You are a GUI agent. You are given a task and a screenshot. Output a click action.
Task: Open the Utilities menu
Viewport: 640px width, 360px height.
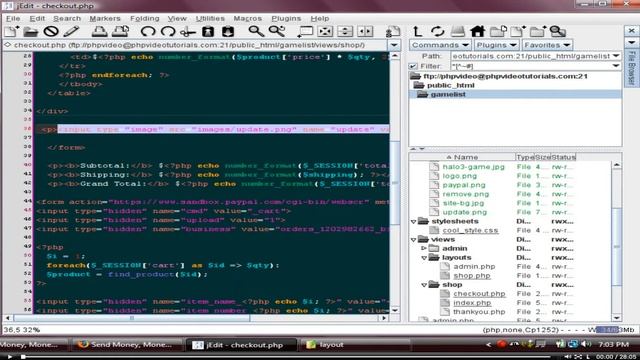coord(210,18)
